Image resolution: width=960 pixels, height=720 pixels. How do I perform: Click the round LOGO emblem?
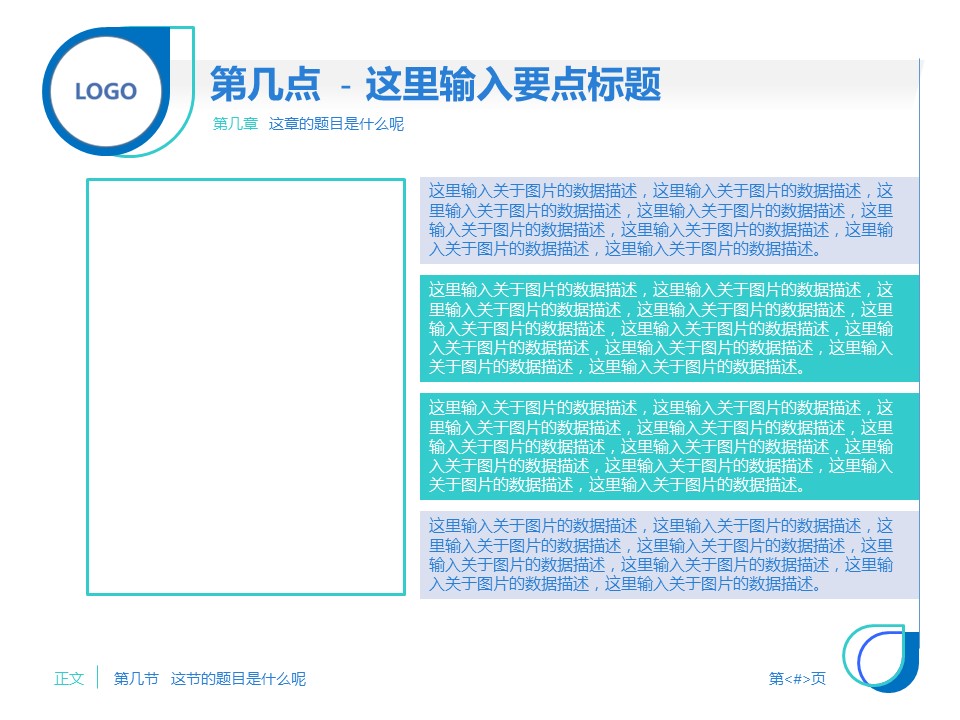click(105, 92)
